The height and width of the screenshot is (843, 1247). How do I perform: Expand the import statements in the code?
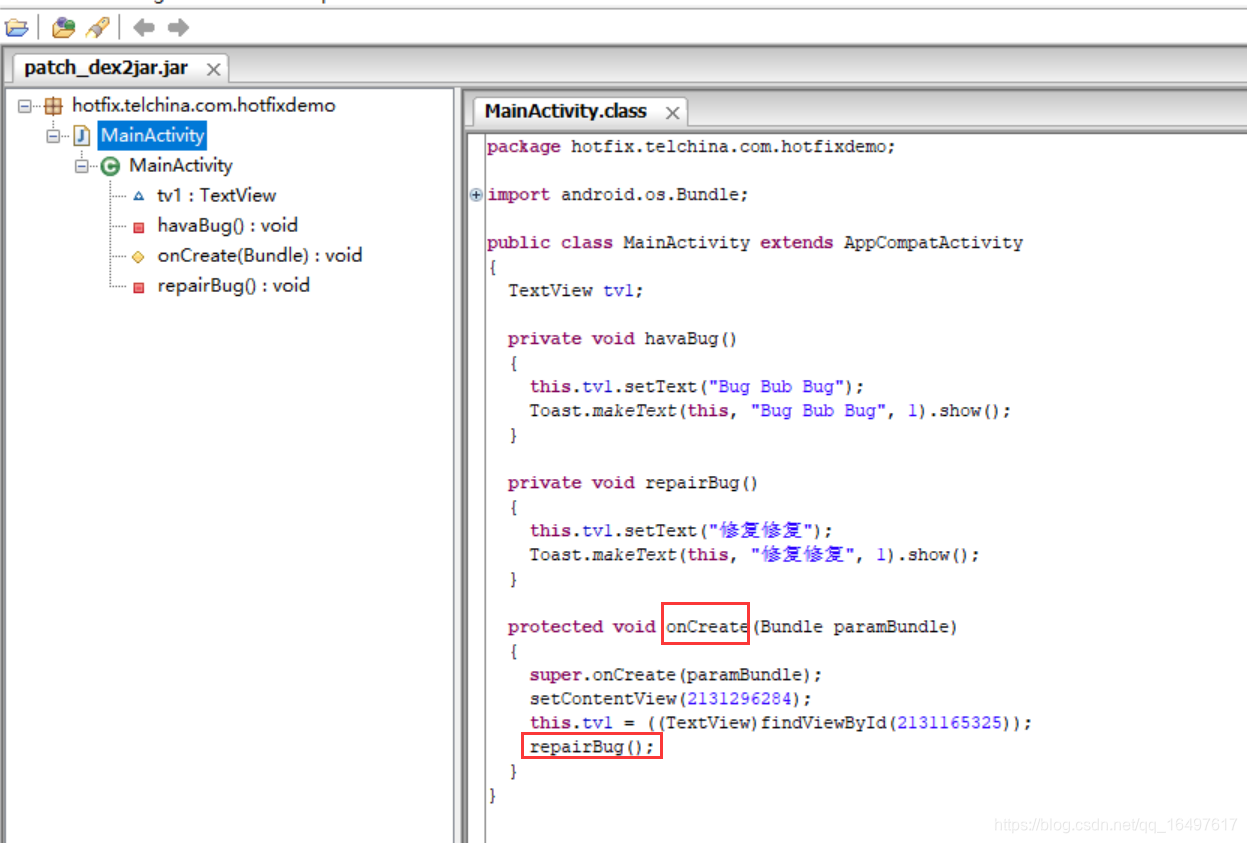(476, 194)
